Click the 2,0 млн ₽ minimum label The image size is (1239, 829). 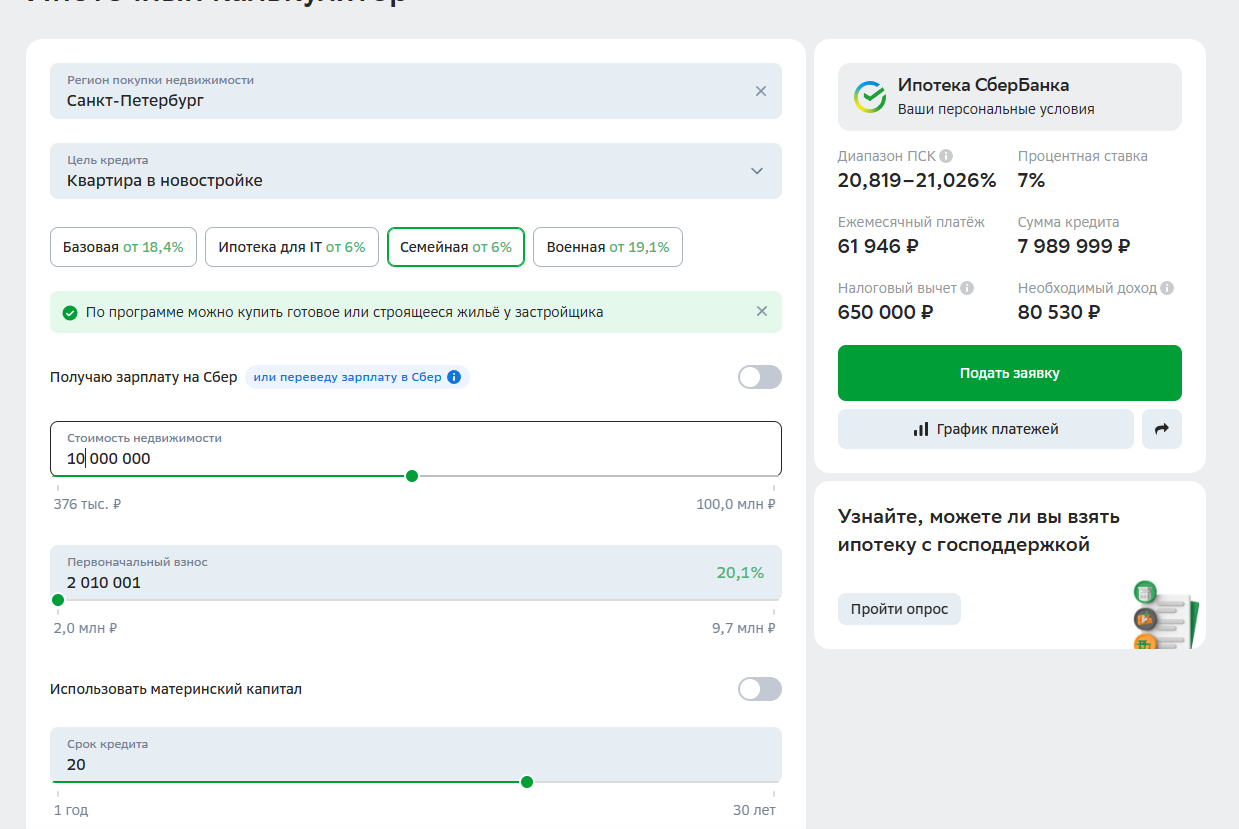point(85,628)
